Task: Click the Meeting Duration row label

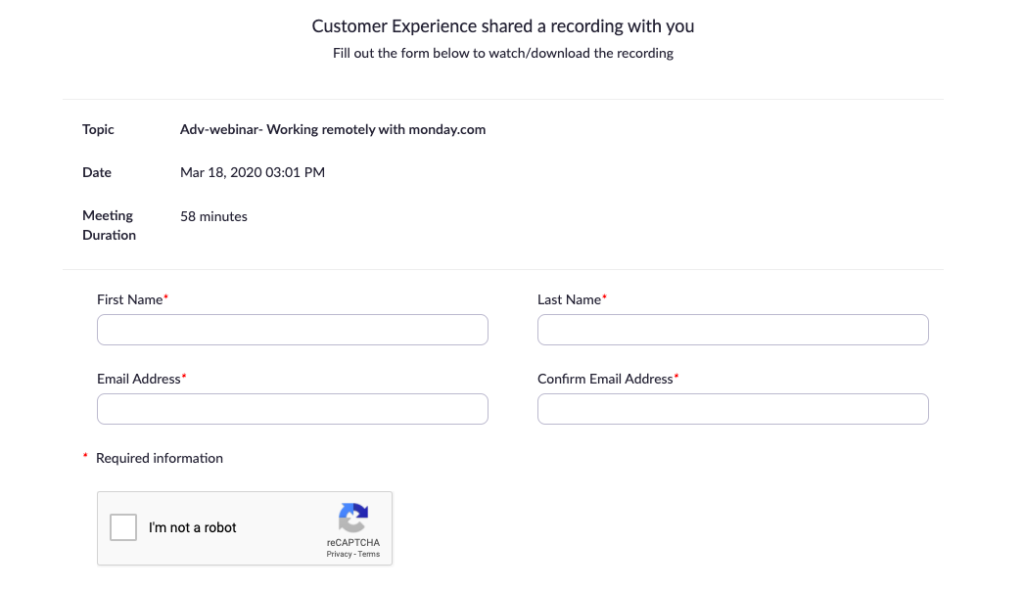Action: pos(108,225)
